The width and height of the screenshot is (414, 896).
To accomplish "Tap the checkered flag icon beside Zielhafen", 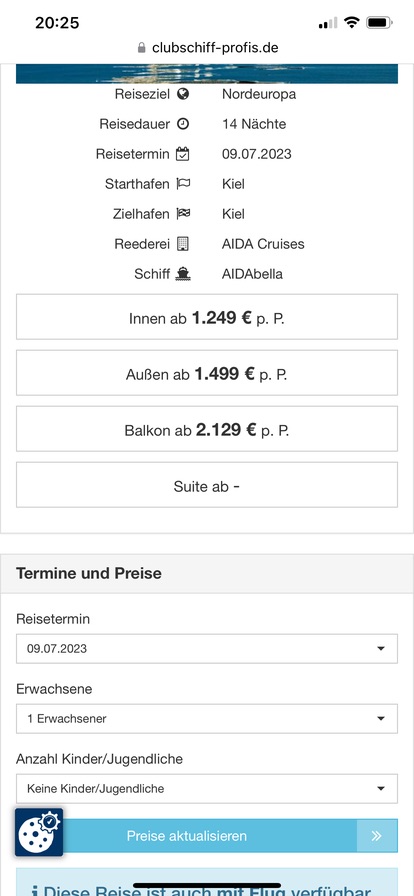I will (184, 214).
